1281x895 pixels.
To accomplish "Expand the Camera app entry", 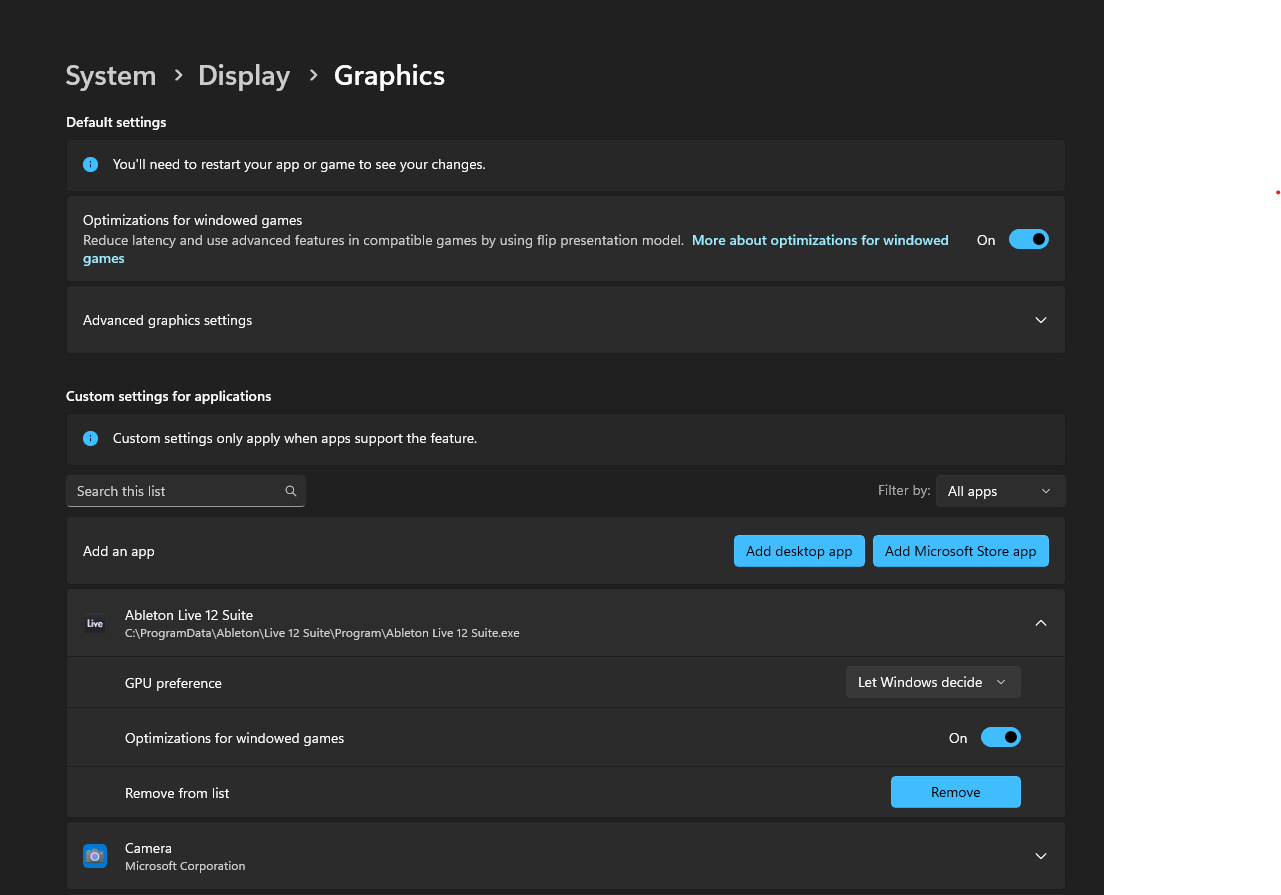I will (x=1040, y=856).
